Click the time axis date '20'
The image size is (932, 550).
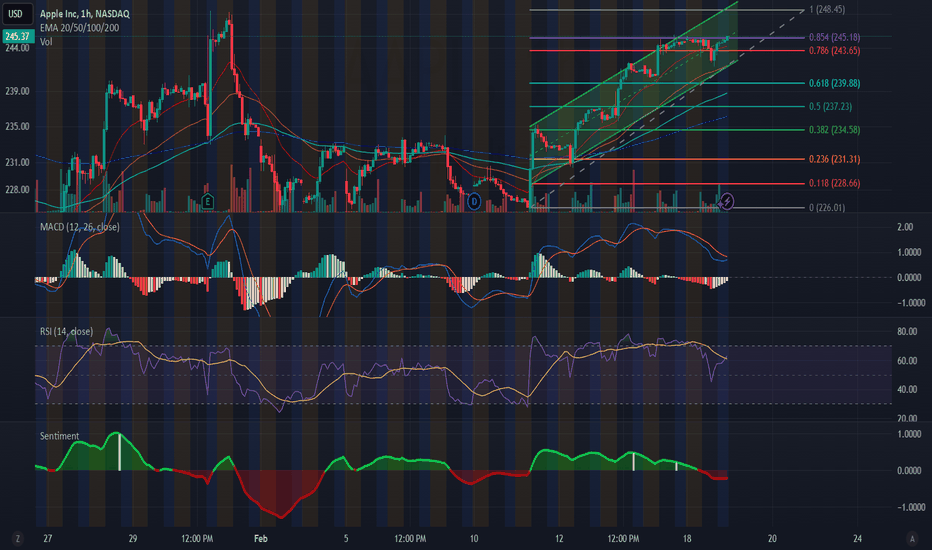point(772,539)
